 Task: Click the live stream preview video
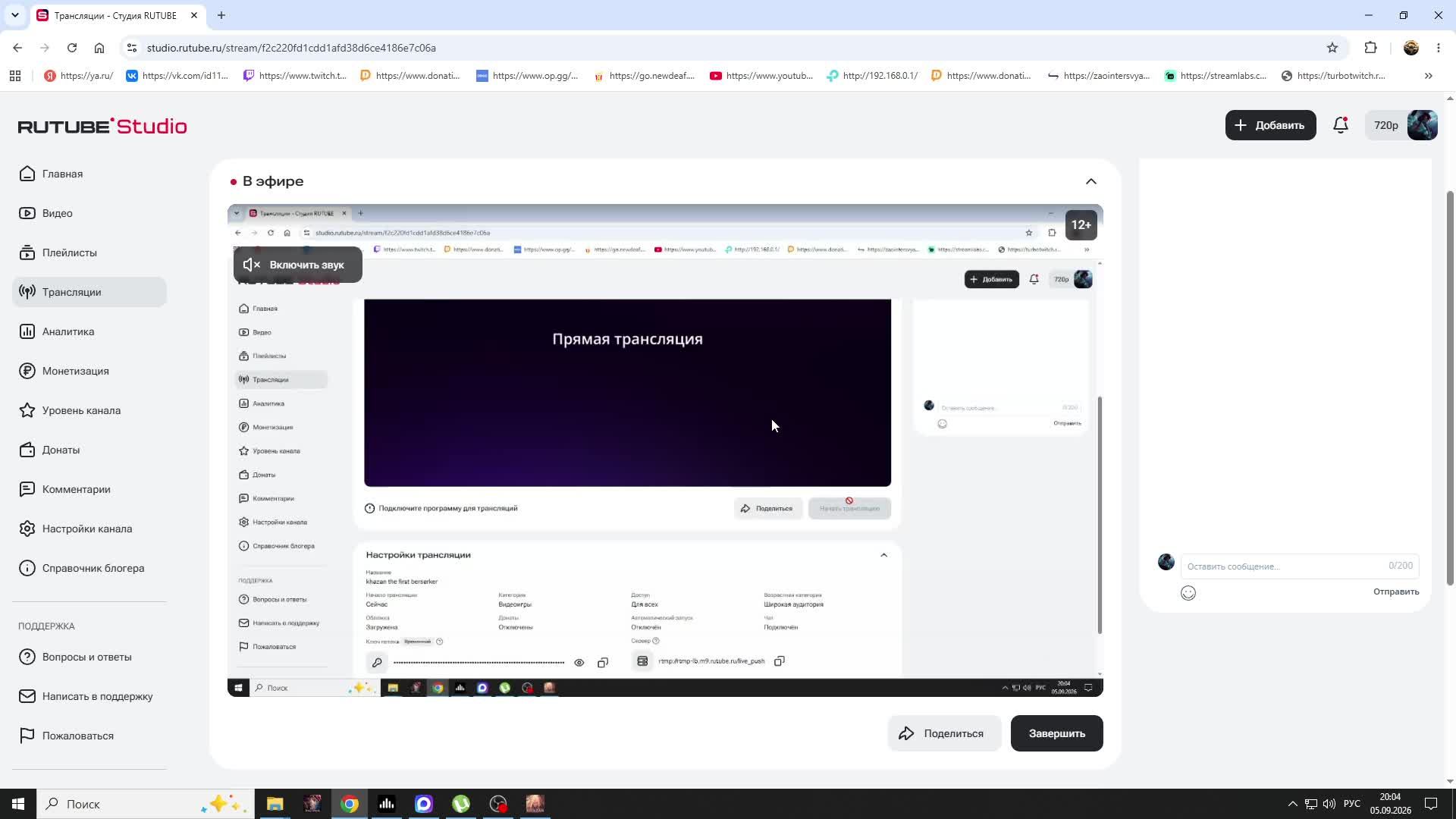665,450
